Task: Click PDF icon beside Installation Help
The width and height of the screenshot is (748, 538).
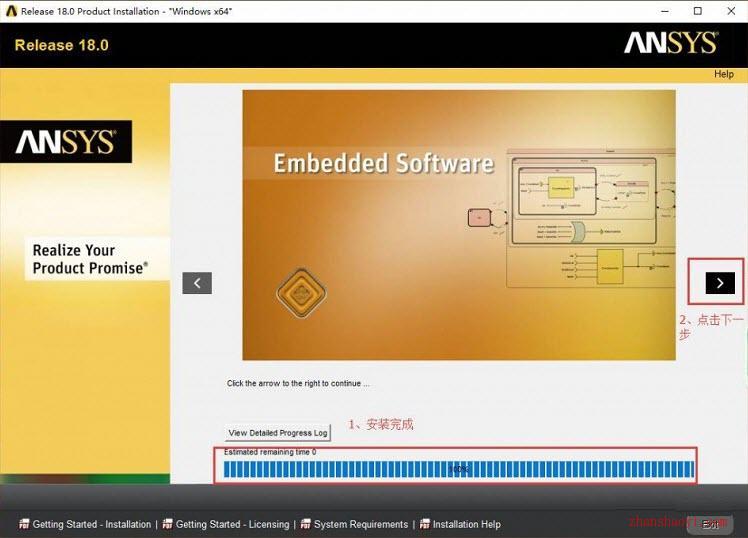Action: [x=425, y=524]
